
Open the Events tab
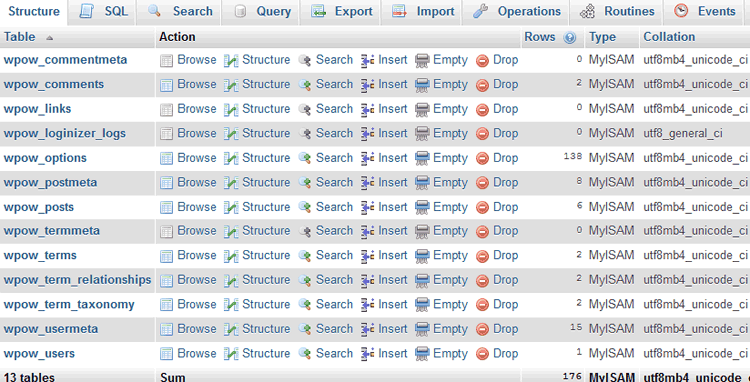pyautogui.click(x=705, y=11)
